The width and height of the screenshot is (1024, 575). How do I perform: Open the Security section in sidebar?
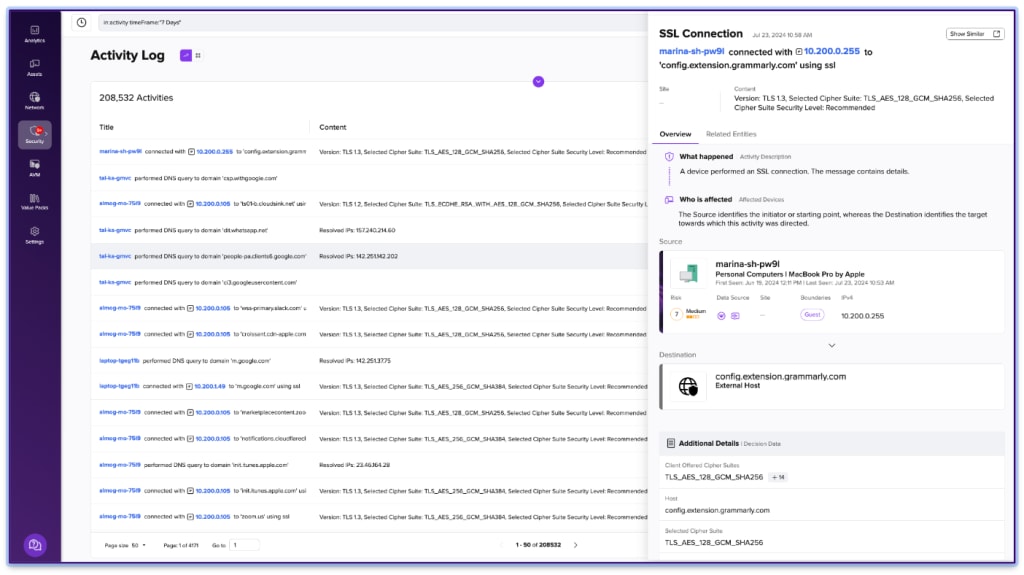click(35, 135)
